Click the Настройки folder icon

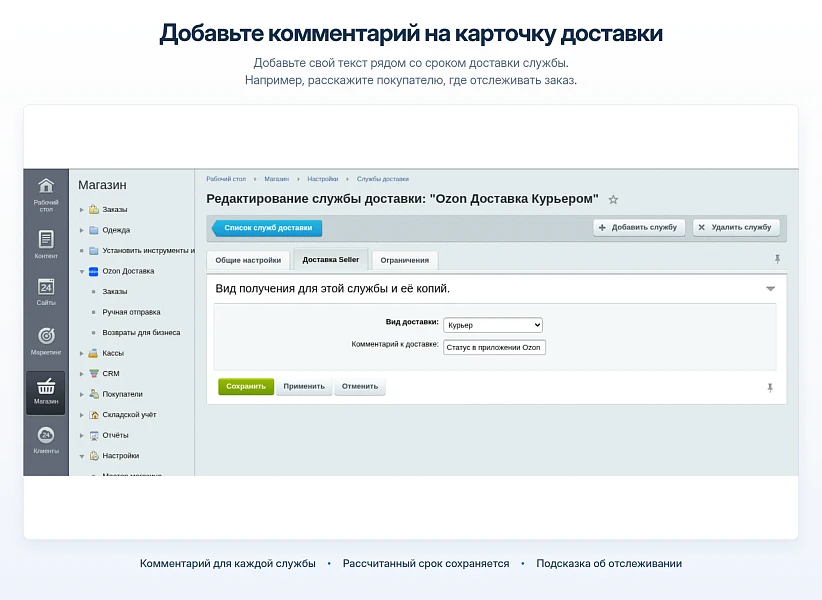coord(94,455)
